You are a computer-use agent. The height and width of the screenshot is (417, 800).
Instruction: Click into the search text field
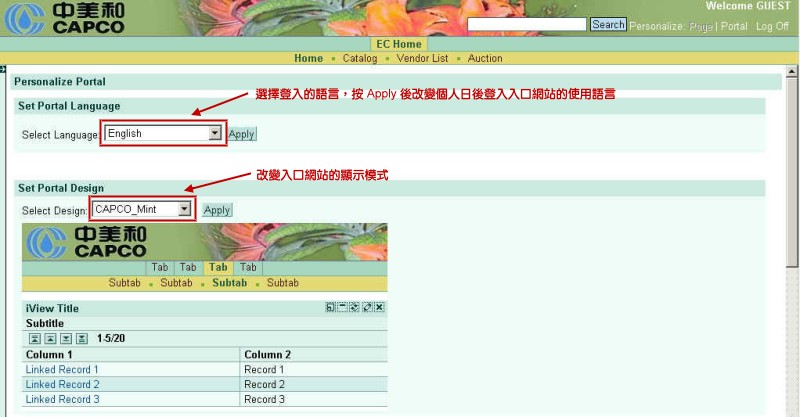click(x=526, y=24)
